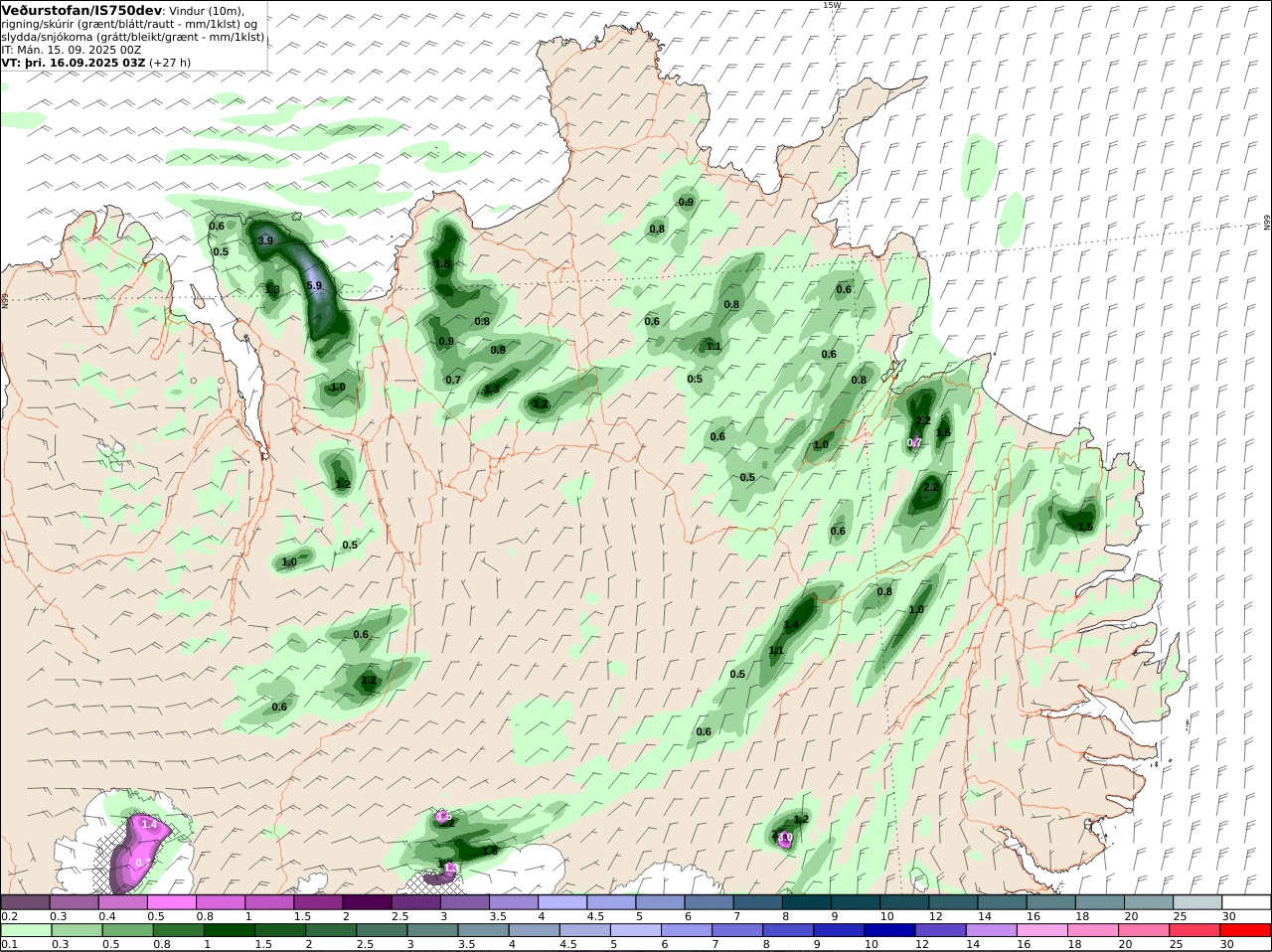This screenshot has width=1272, height=952.
Task: Click the darkest green 1–1.5 rain legend swatch
Action: (229, 930)
